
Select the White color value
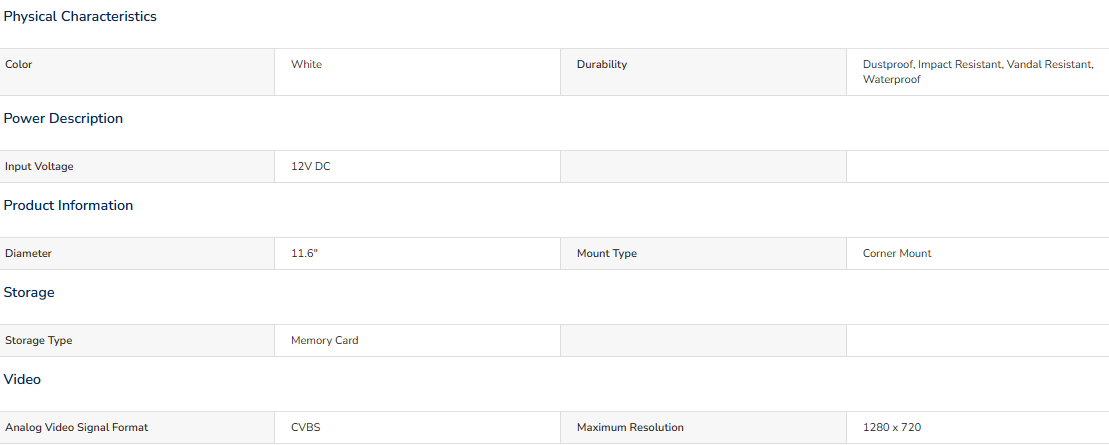coord(306,64)
